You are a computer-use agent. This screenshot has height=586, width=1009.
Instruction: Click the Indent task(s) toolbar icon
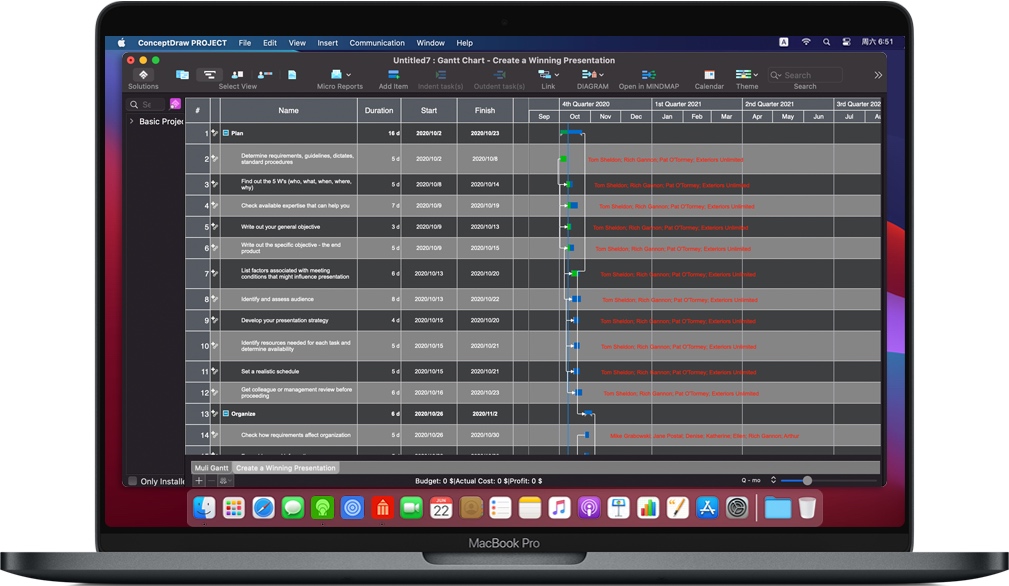coord(443,75)
